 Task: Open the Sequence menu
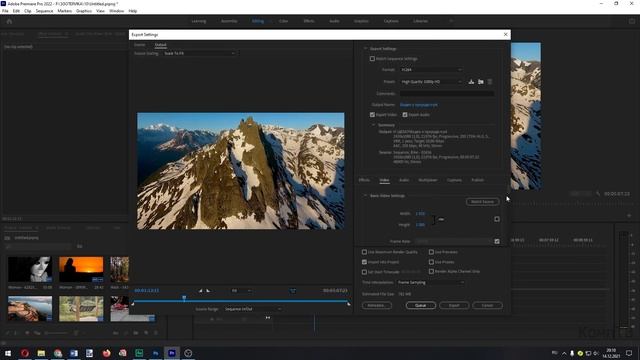point(44,11)
